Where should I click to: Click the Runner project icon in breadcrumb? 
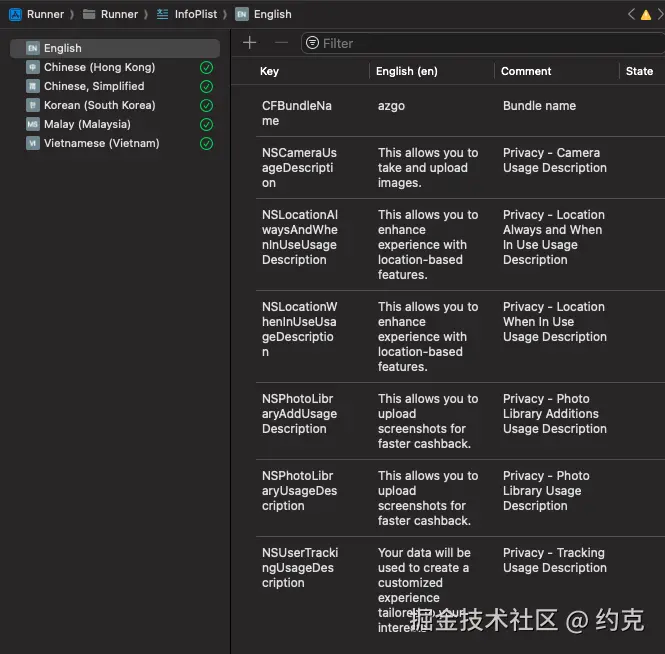pyautogui.click(x=15, y=14)
